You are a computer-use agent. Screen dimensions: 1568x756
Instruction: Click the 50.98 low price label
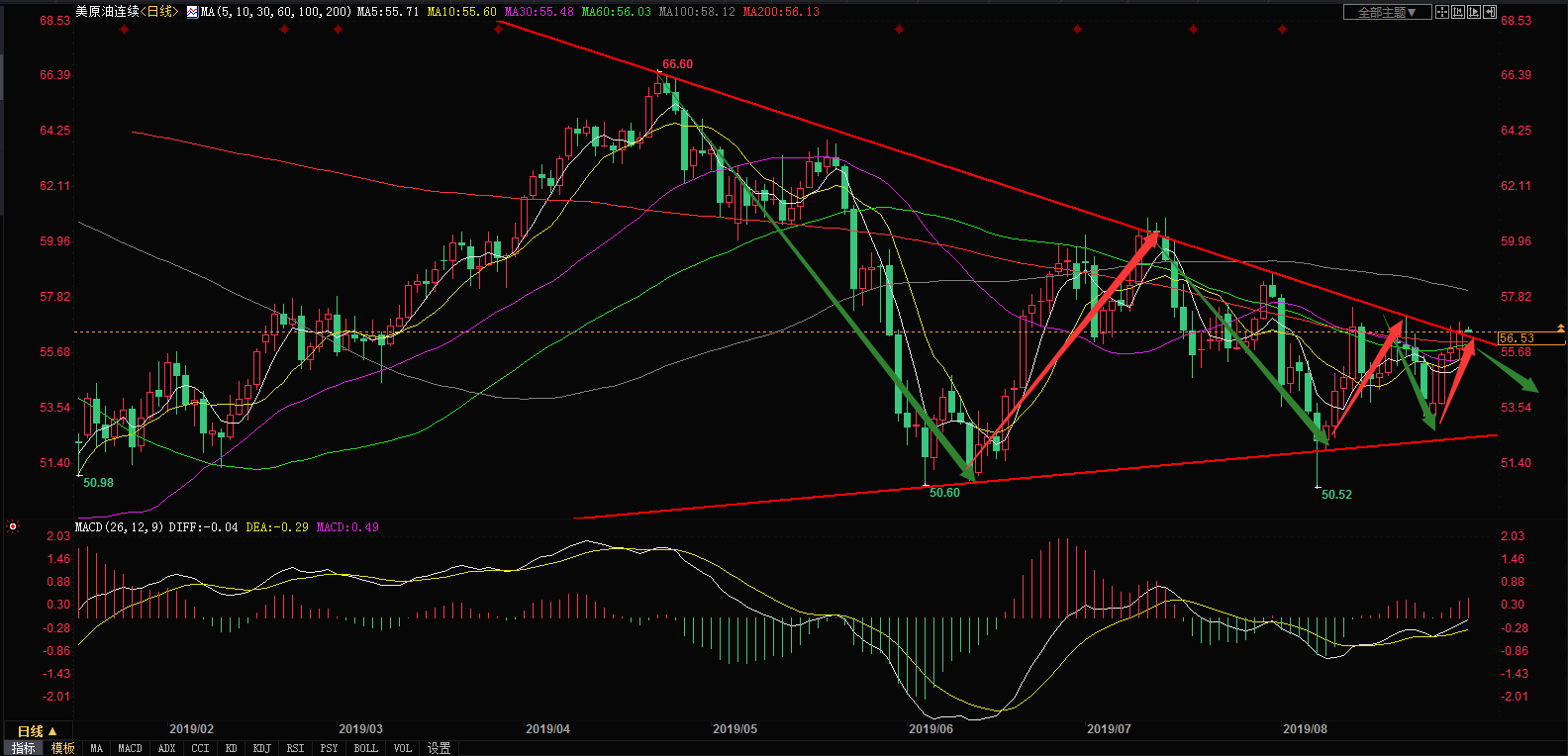pyautogui.click(x=98, y=483)
